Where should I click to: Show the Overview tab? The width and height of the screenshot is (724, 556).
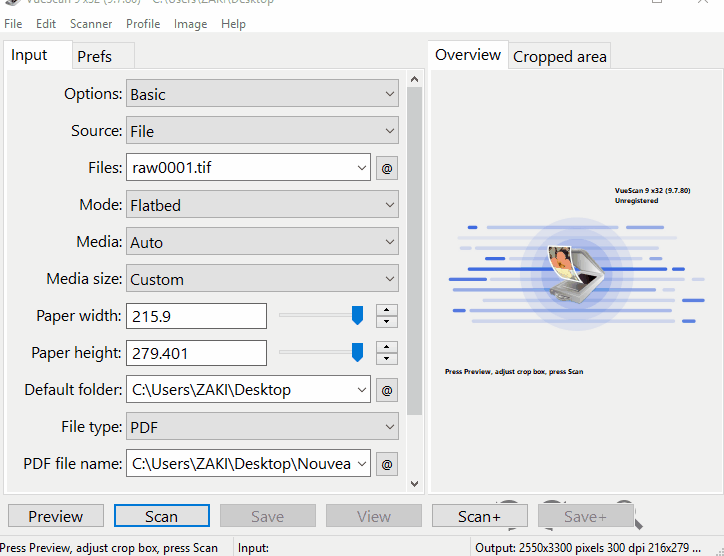[x=468, y=55]
